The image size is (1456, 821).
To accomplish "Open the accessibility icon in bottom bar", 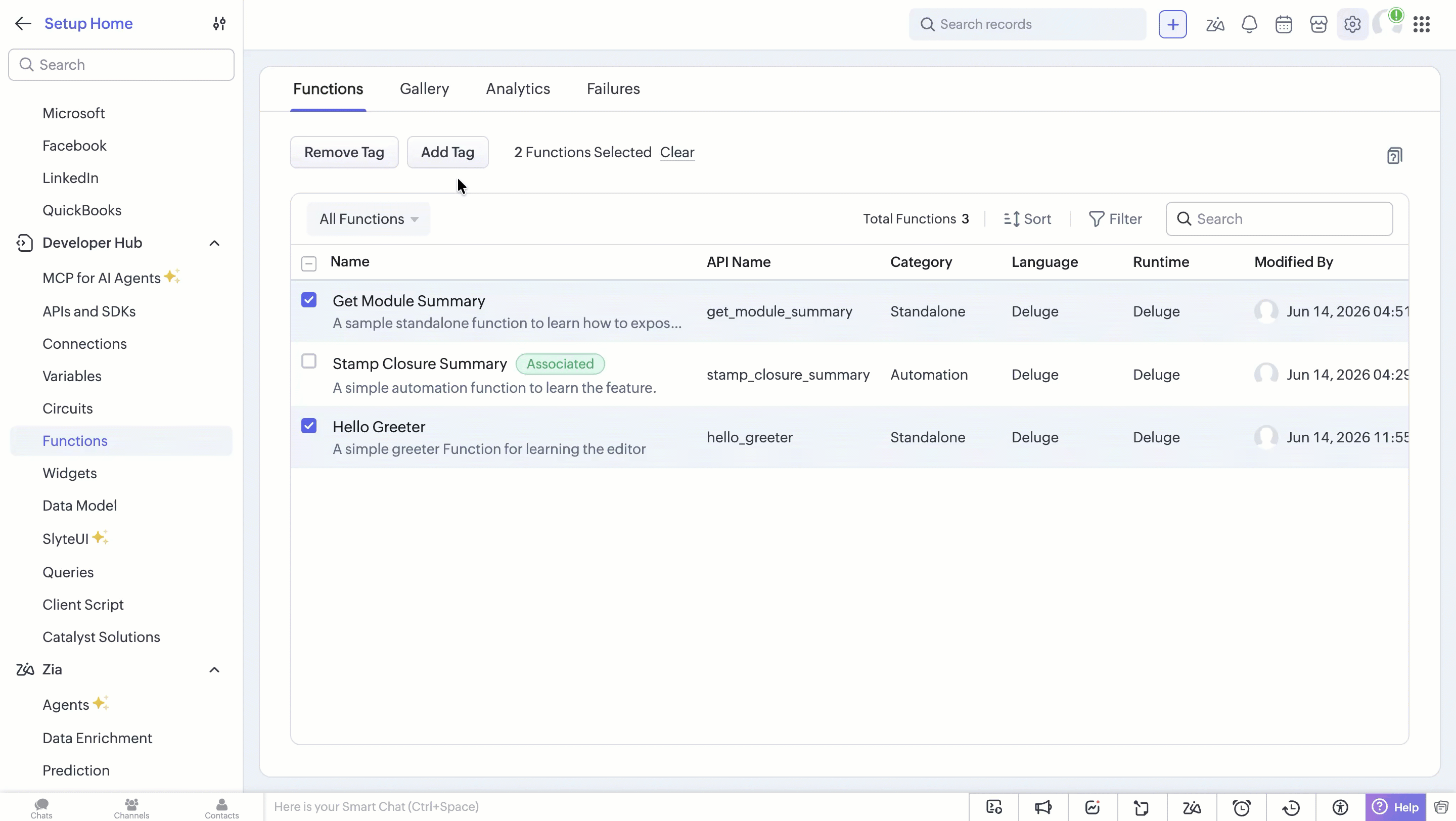I will (x=1340, y=807).
